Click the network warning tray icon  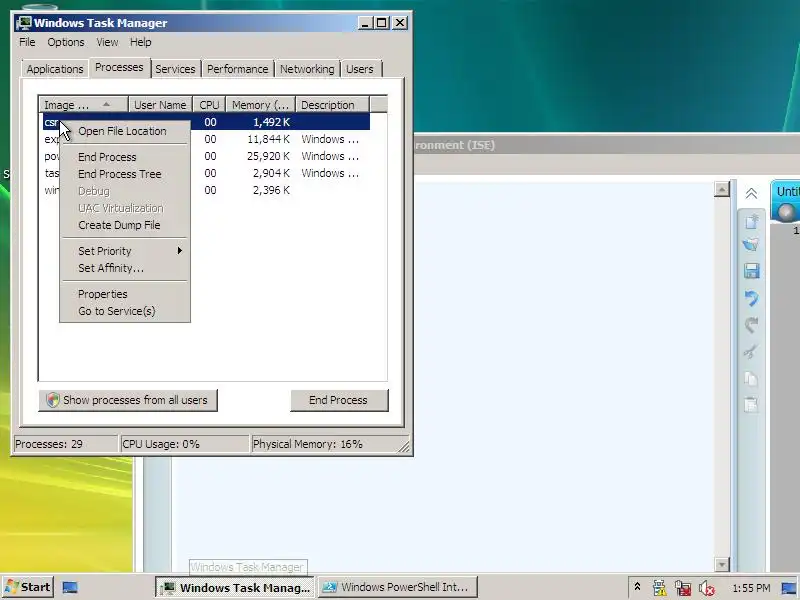click(x=659, y=588)
